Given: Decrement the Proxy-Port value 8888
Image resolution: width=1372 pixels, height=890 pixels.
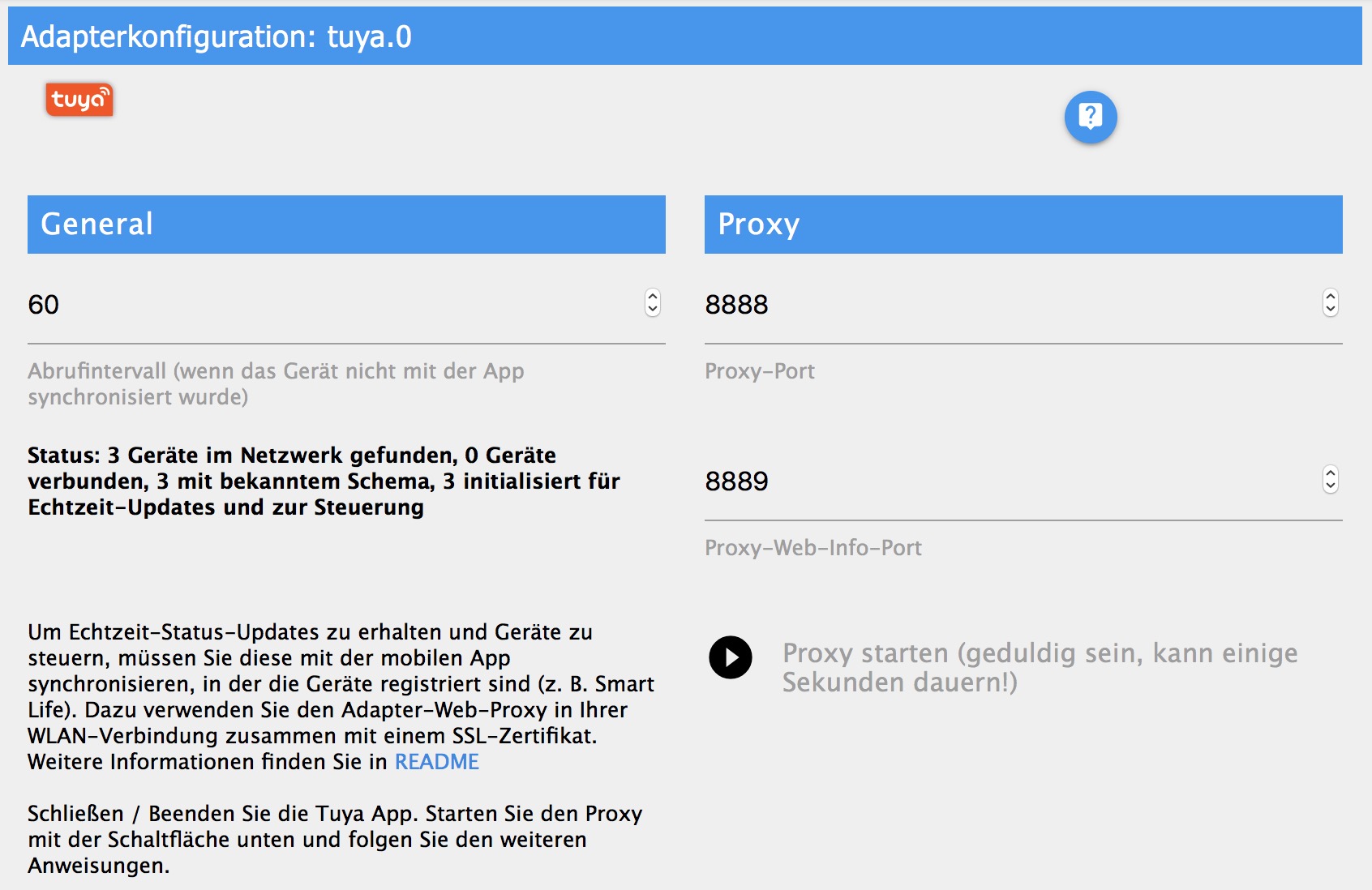Looking at the screenshot, I should (x=1330, y=310).
